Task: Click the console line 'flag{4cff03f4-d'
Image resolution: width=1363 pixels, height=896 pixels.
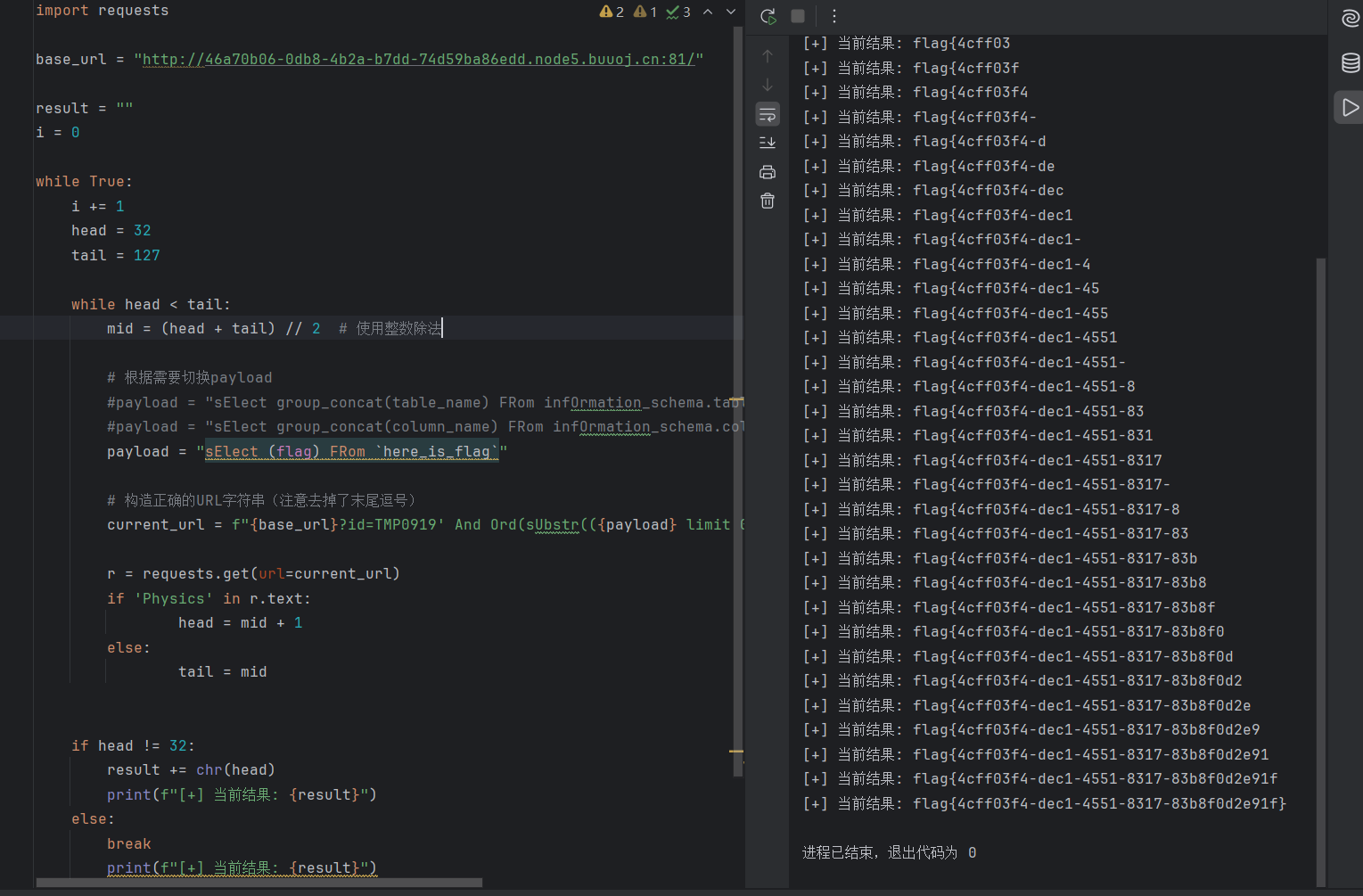Action: pyautogui.click(x=924, y=142)
